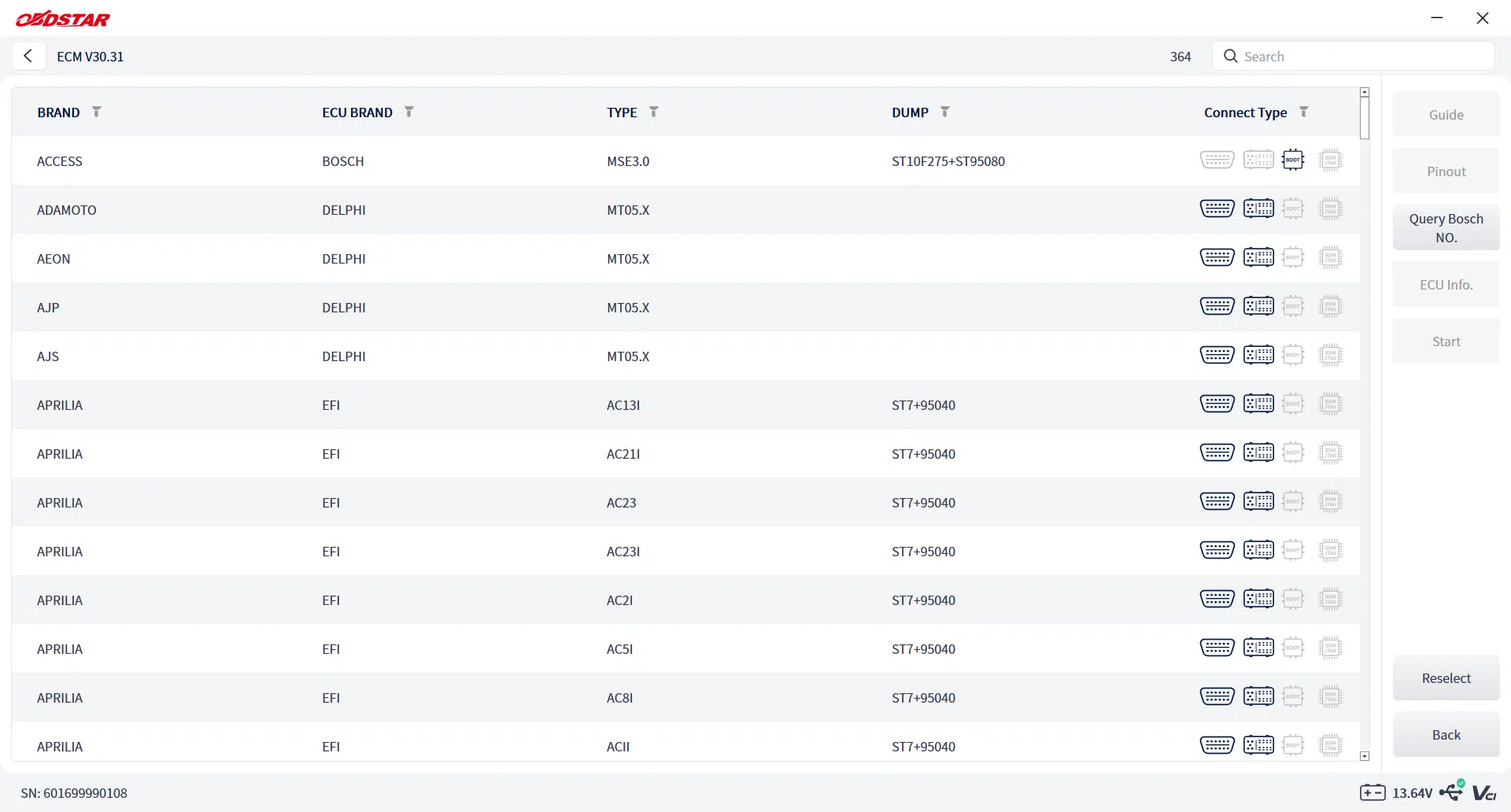
Task: Open the ECU BRAND column filter
Action: pos(409,112)
